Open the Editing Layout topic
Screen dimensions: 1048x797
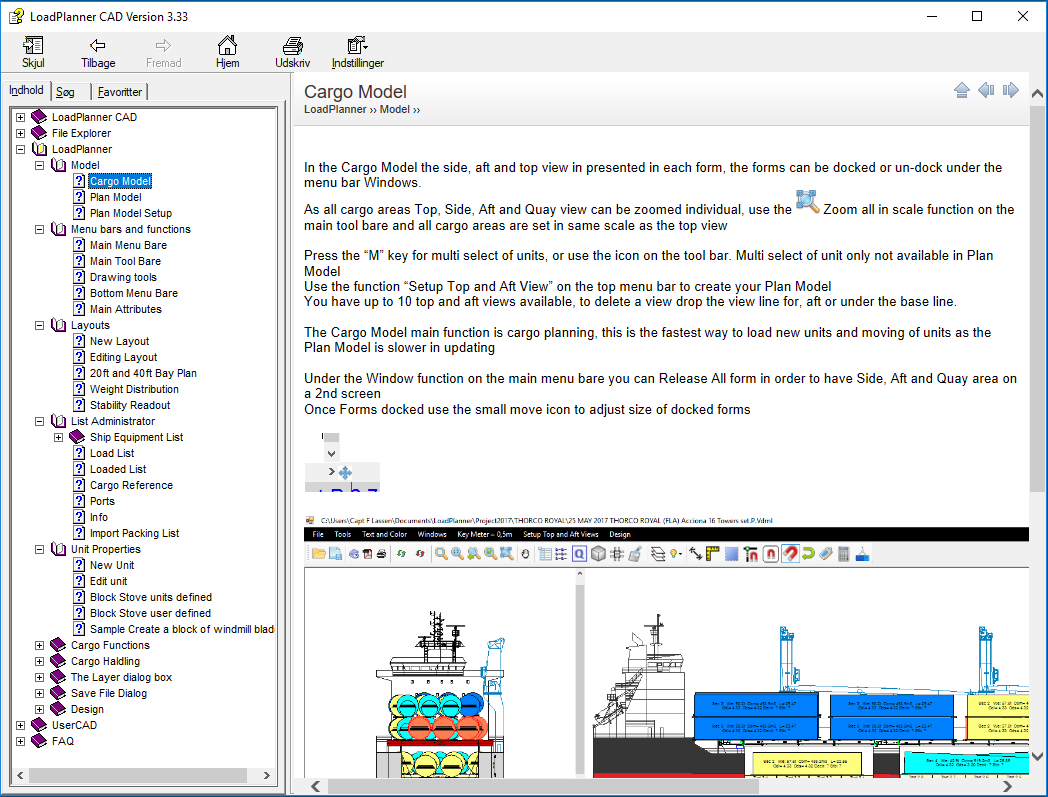coord(124,358)
